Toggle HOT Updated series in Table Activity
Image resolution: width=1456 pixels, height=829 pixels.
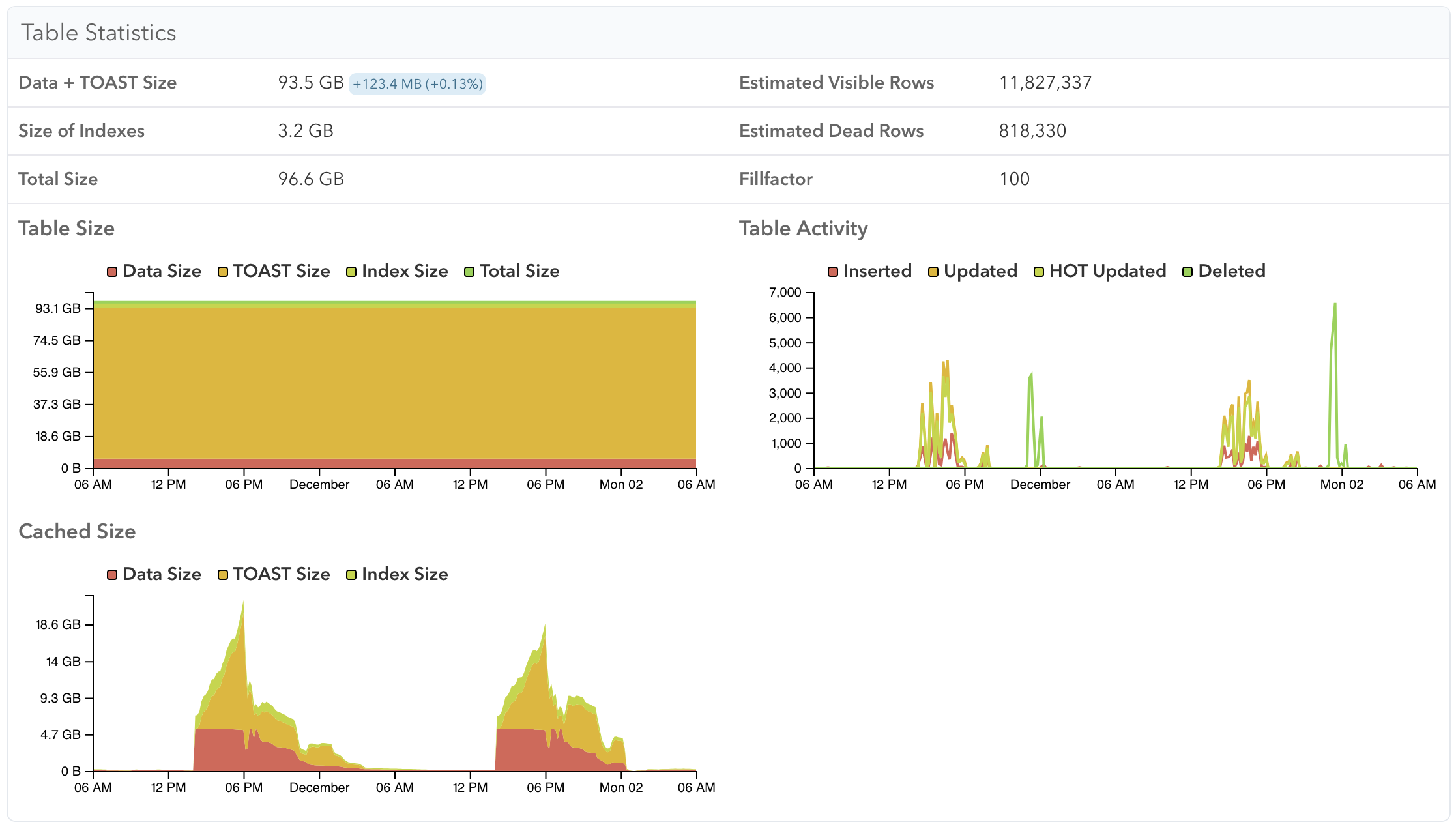click(x=1100, y=271)
